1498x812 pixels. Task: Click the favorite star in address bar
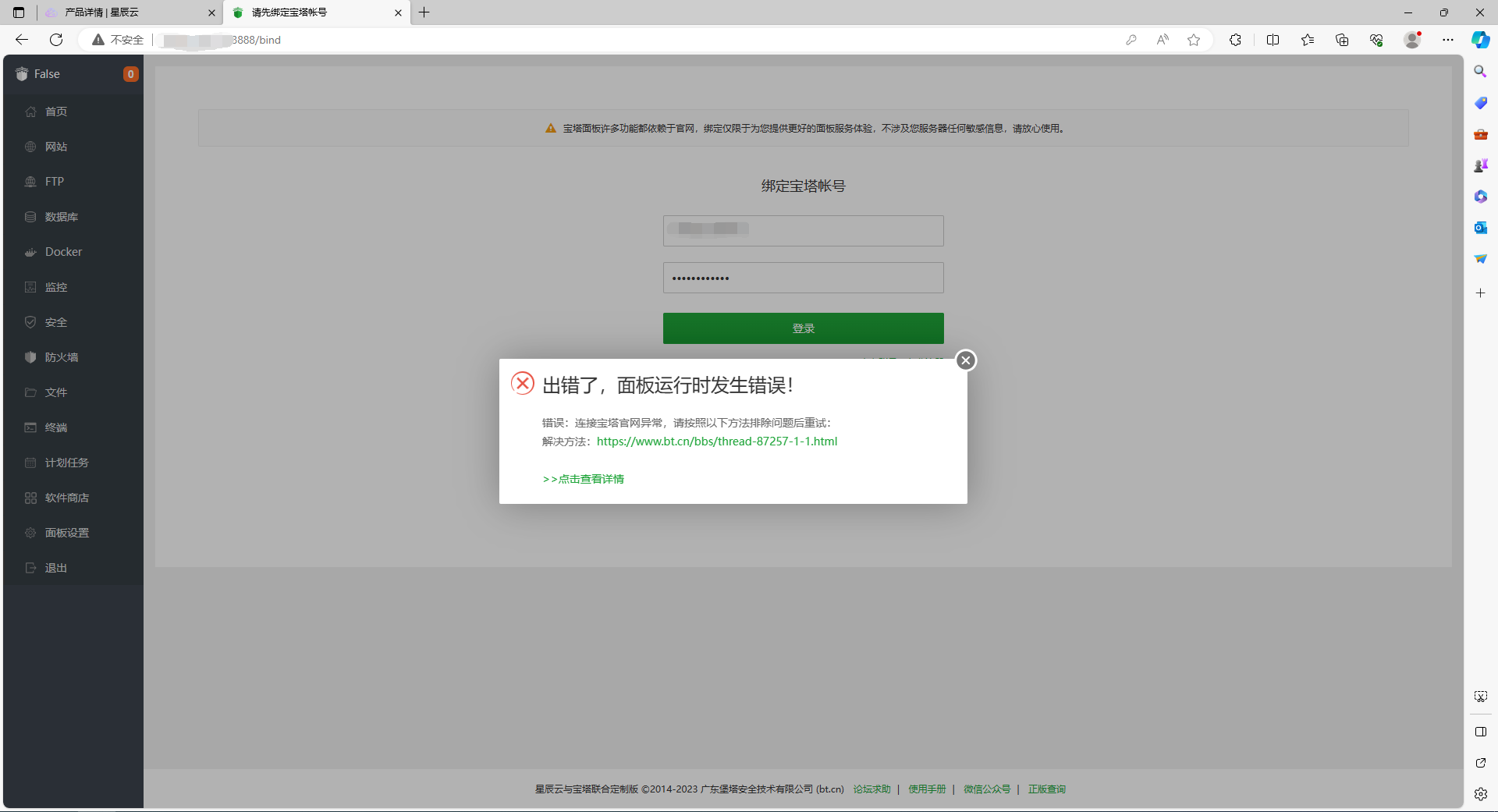1194,40
